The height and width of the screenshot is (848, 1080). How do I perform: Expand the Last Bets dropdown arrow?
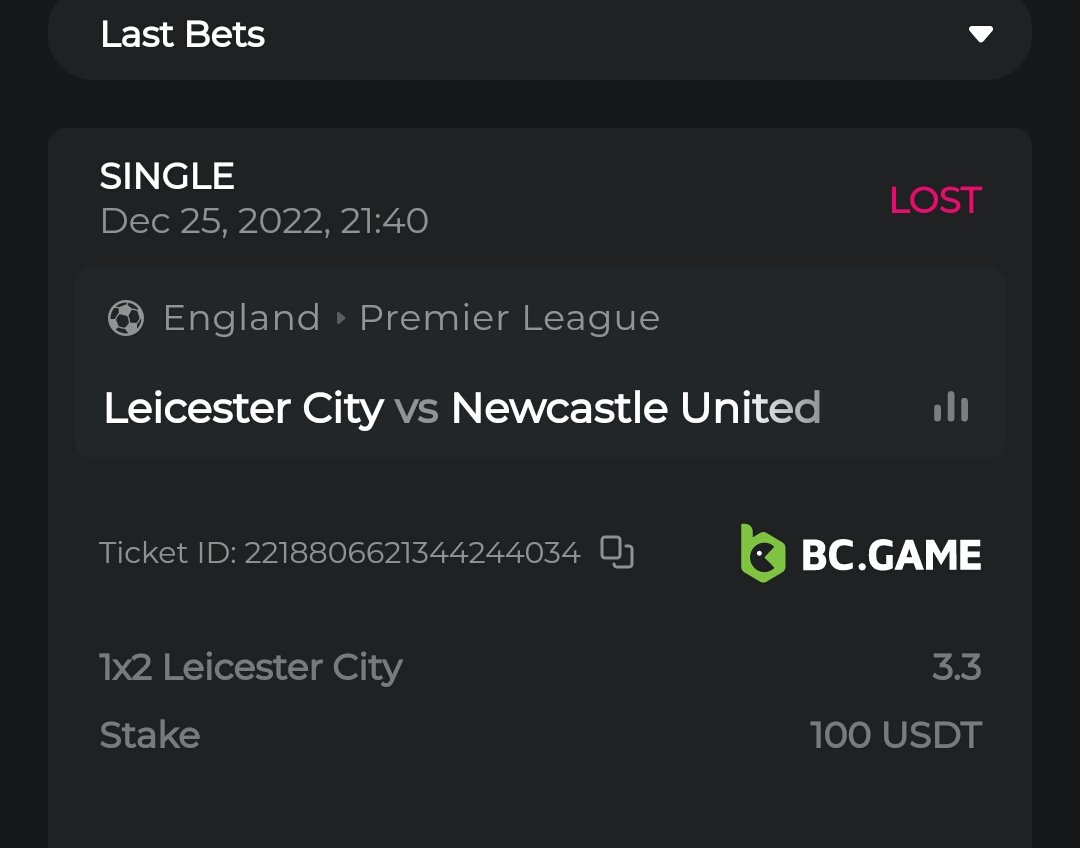[980, 35]
